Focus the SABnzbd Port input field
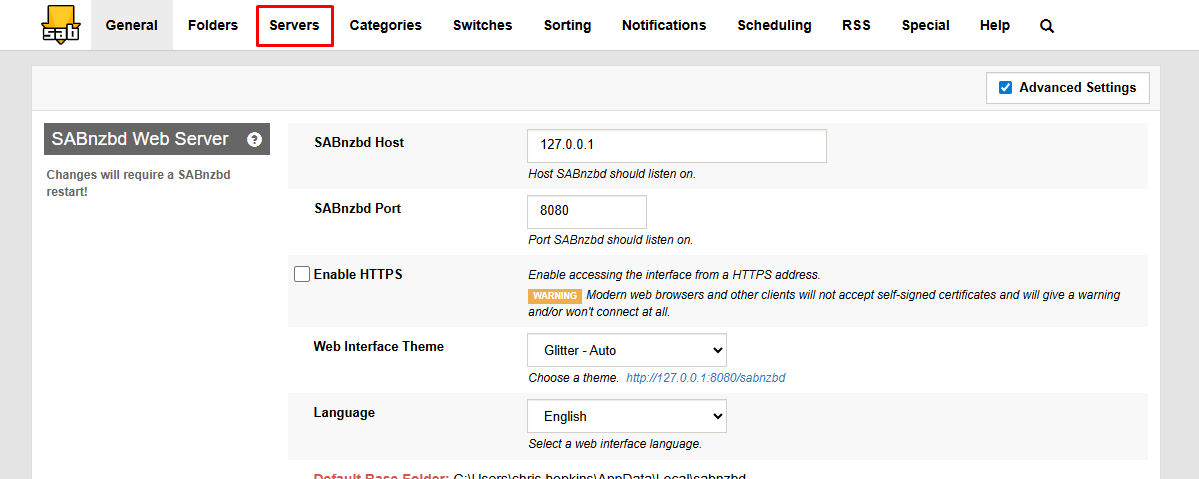Image resolution: width=1199 pixels, height=479 pixels. 586,211
